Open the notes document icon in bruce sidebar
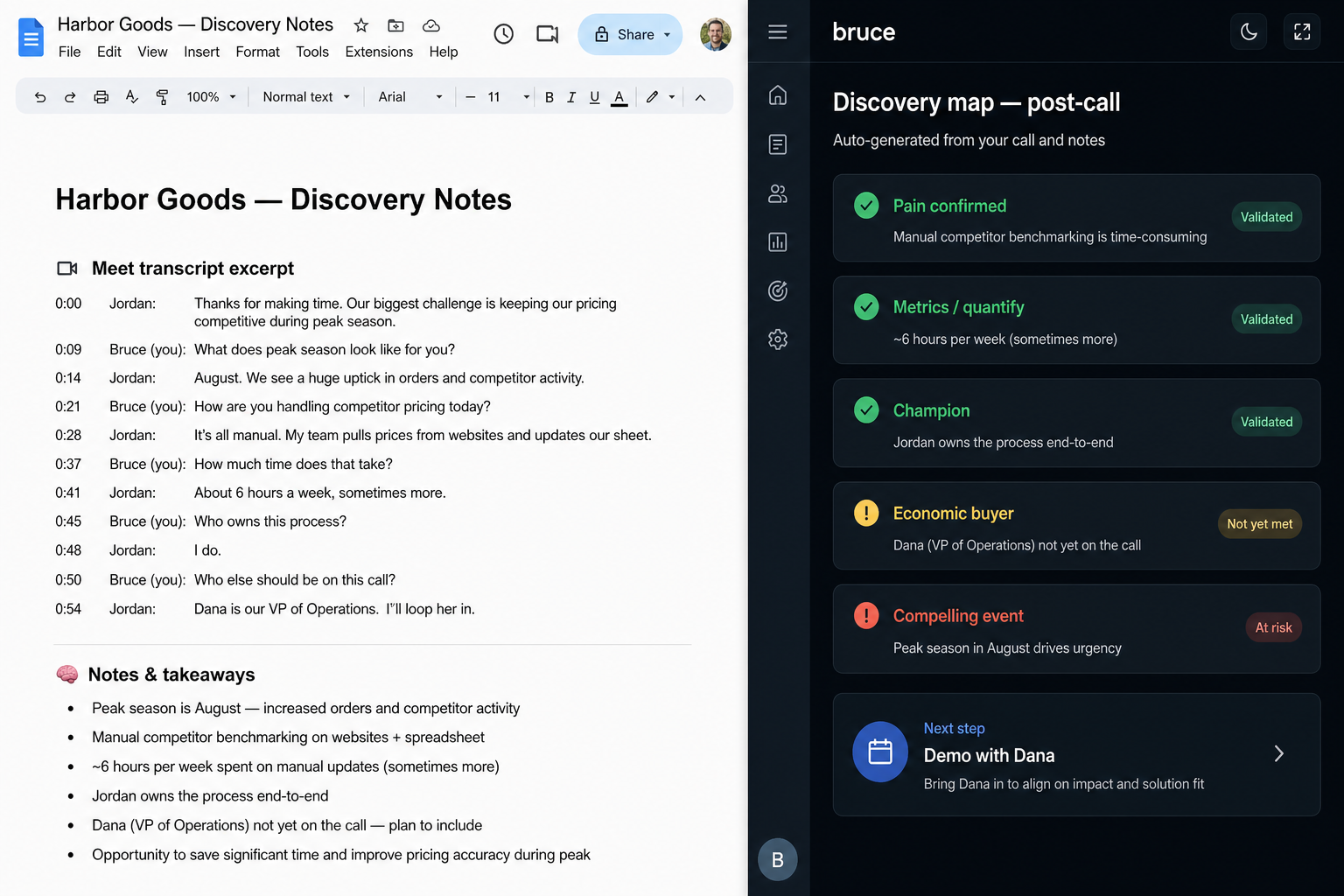This screenshot has width=1344, height=896. [x=778, y=144]
